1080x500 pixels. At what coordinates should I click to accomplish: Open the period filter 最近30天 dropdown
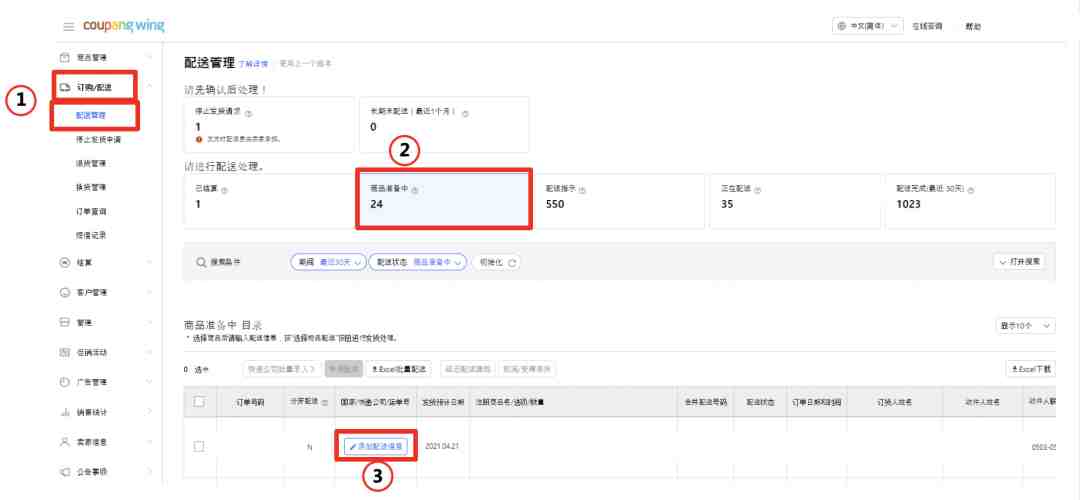329,262
